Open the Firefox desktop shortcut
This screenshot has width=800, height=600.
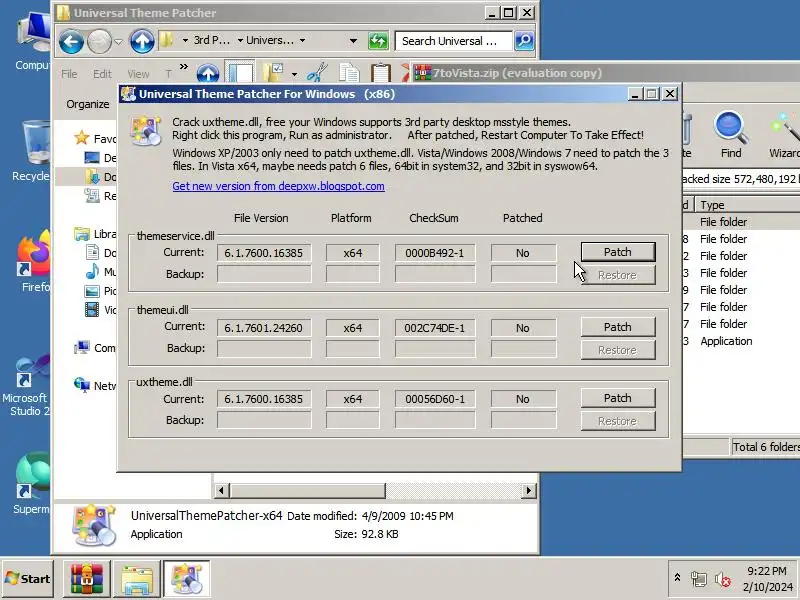click(34, 261)
